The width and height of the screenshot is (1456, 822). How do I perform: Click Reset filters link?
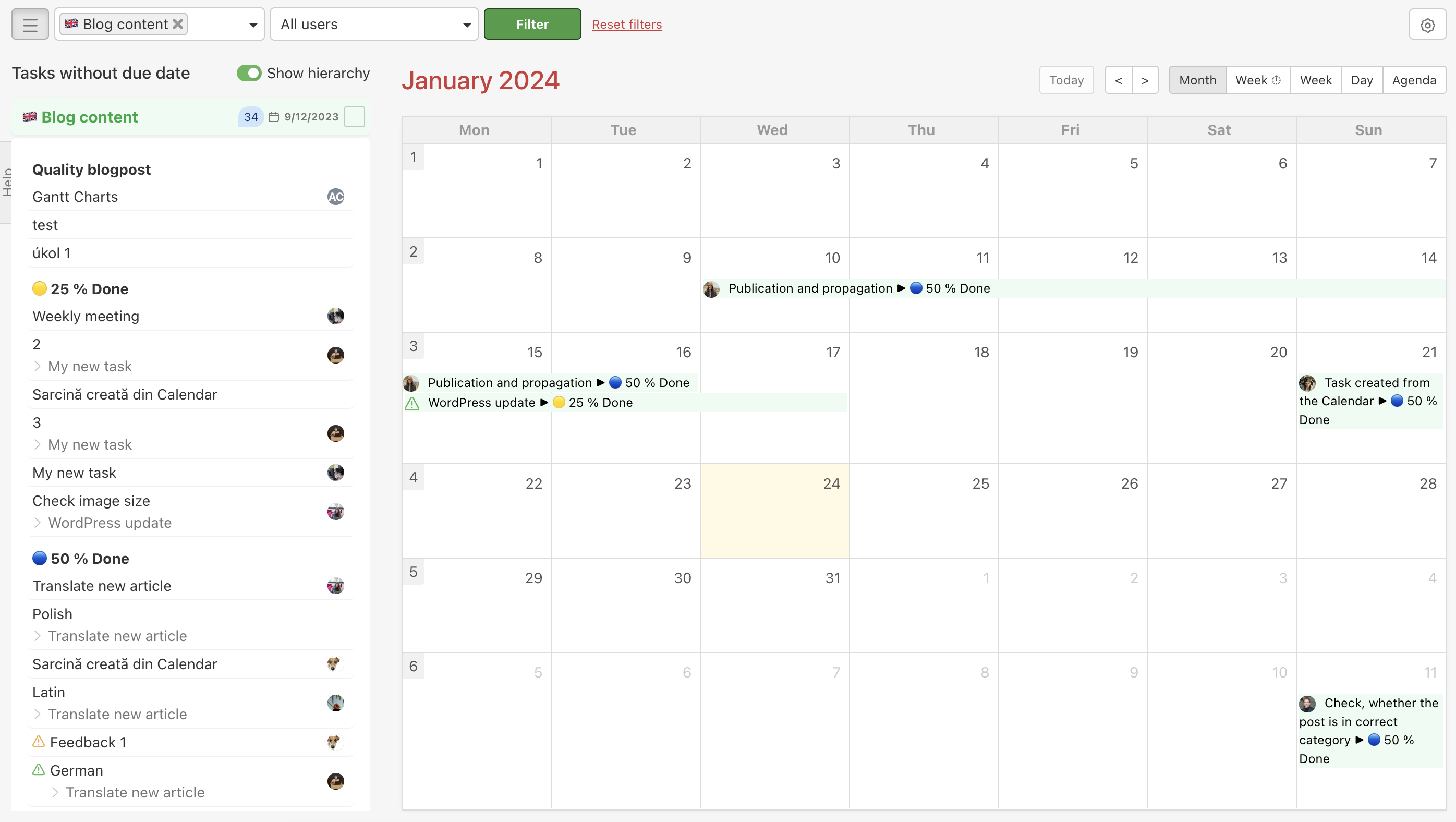(626, 23)
